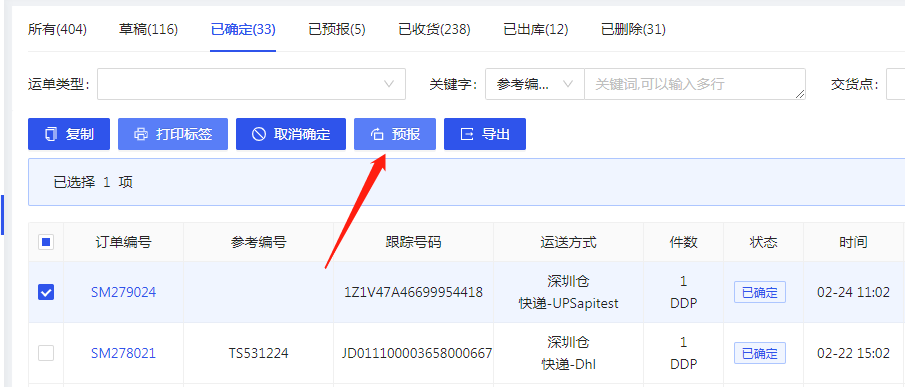Screen dimensions: 905x387
Task: Click the 件数 column header
Action: (x=683, y=242)
